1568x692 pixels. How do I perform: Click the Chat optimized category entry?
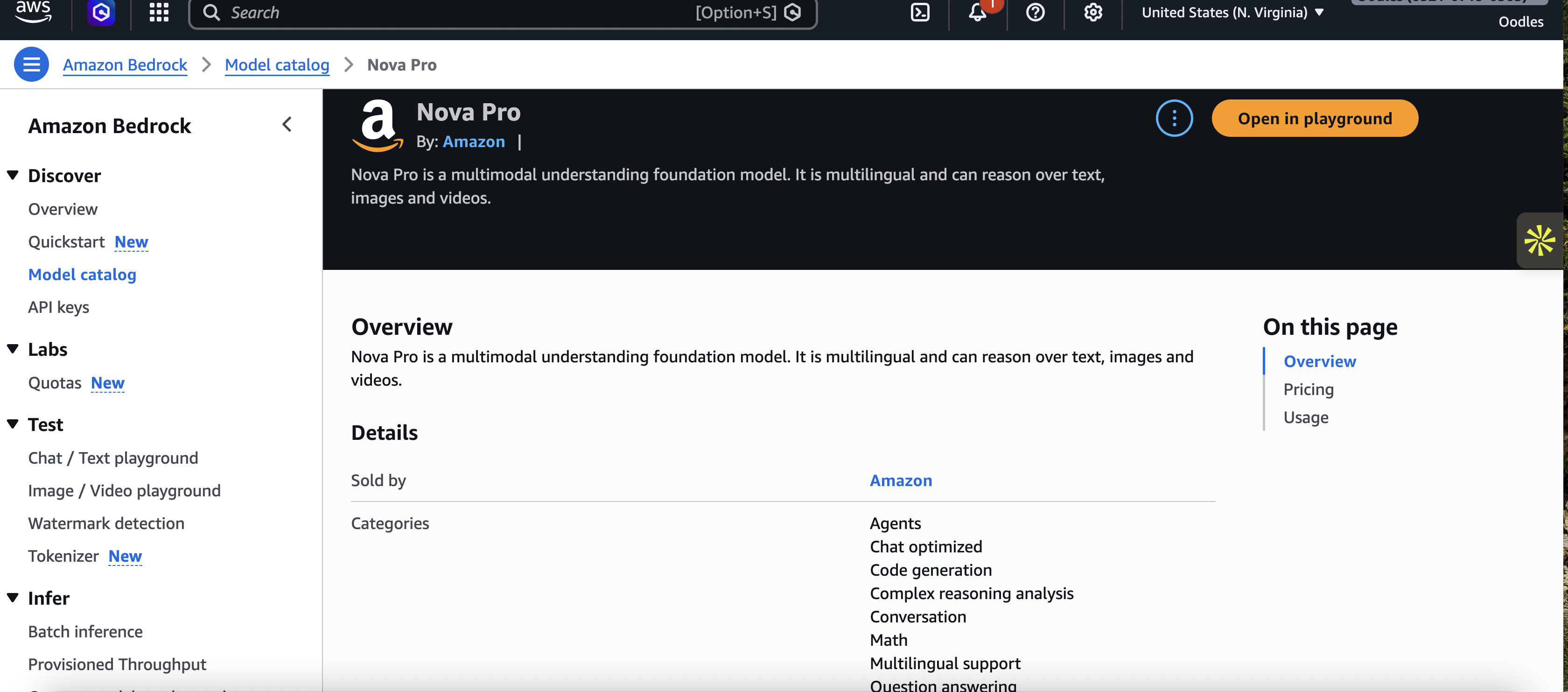[926, 546]
